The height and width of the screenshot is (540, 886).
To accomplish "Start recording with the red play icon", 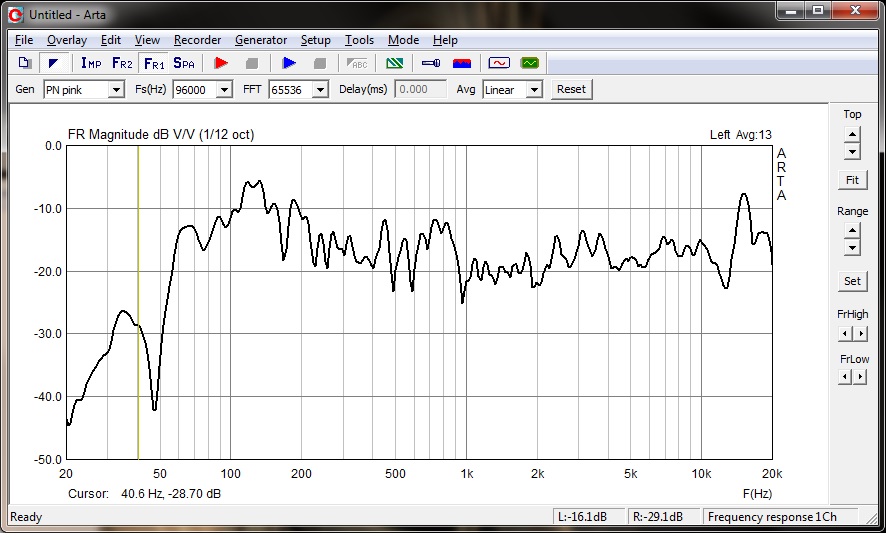I will pos(221,63).
